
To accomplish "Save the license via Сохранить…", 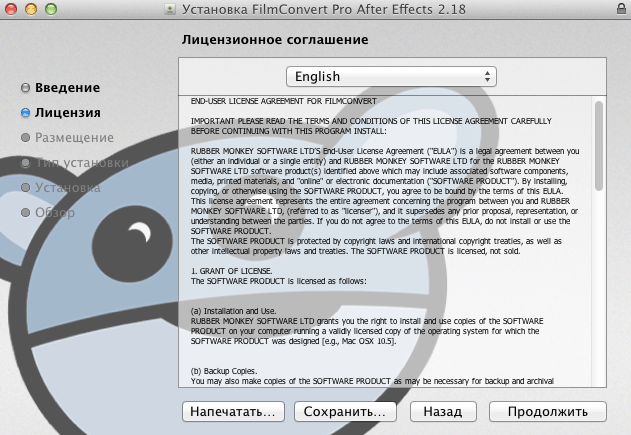I will [345, 411].
